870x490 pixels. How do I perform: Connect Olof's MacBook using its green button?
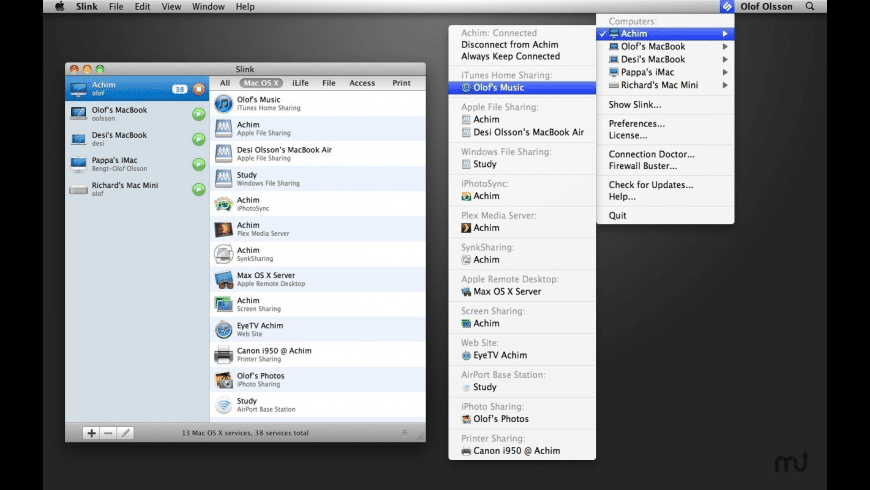point(198,114)
